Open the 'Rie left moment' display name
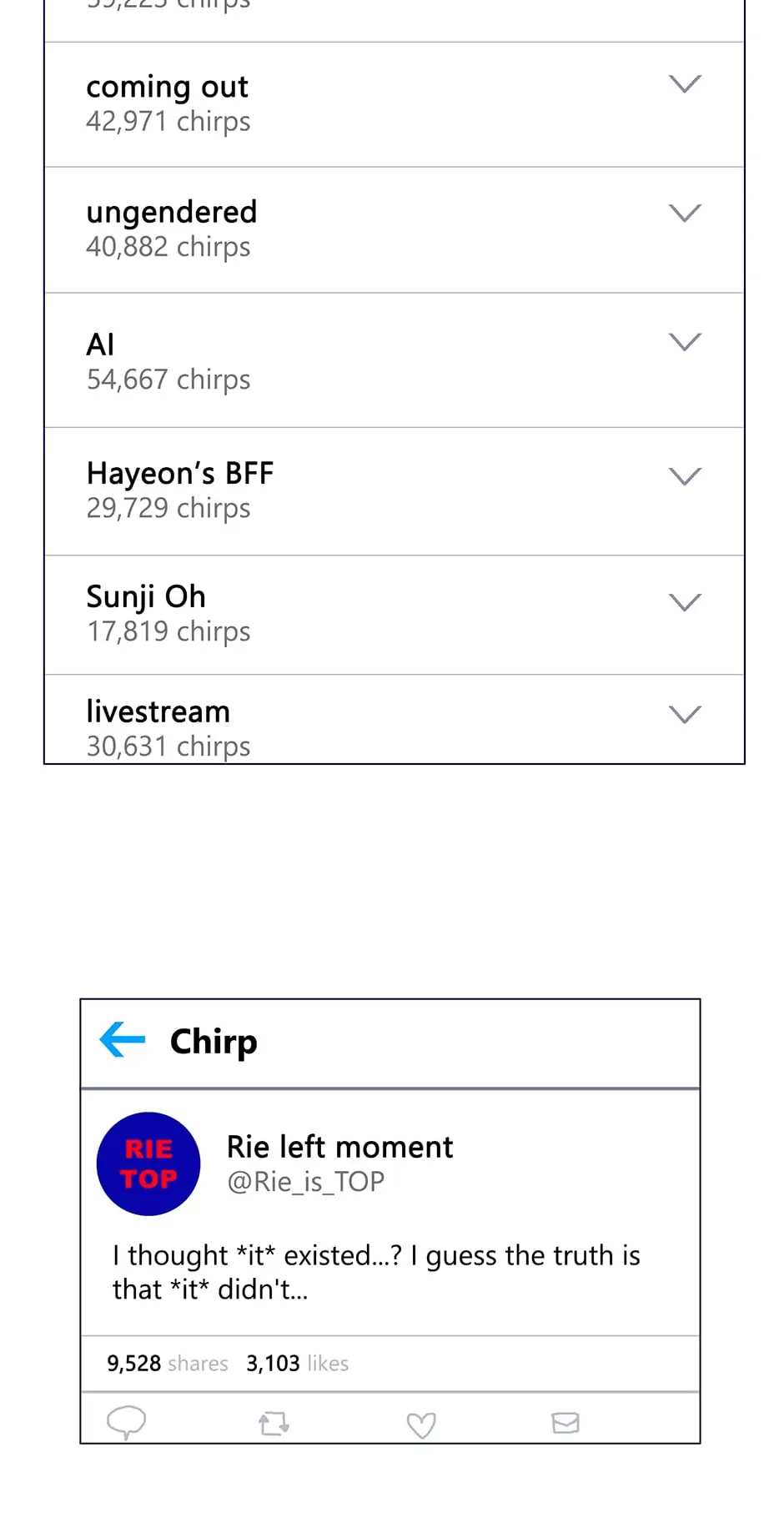The height and width of the screenshot is (1533, 784). click(x=339, y=1147)
